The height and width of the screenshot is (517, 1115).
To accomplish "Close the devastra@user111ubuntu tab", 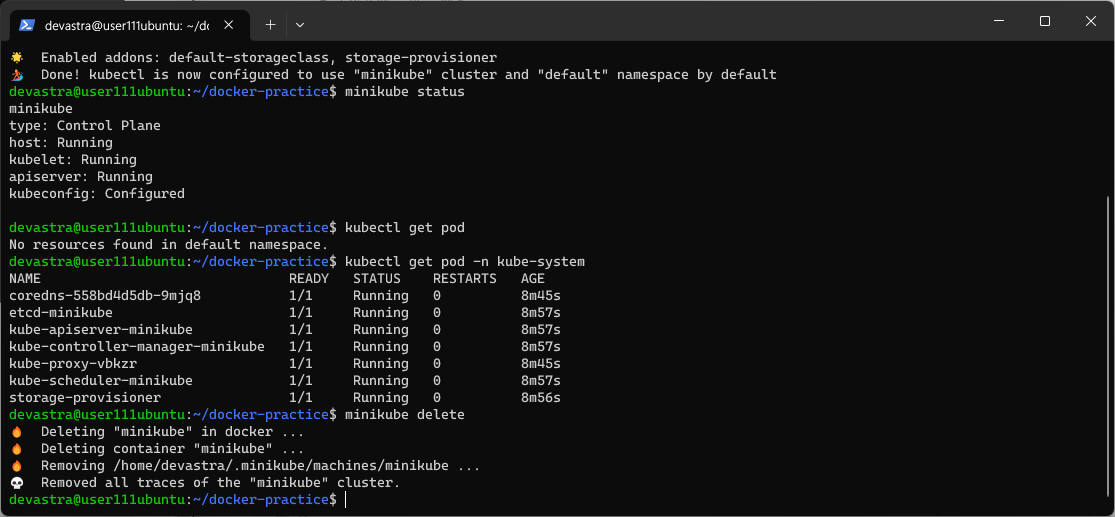I will coord(230,25).
